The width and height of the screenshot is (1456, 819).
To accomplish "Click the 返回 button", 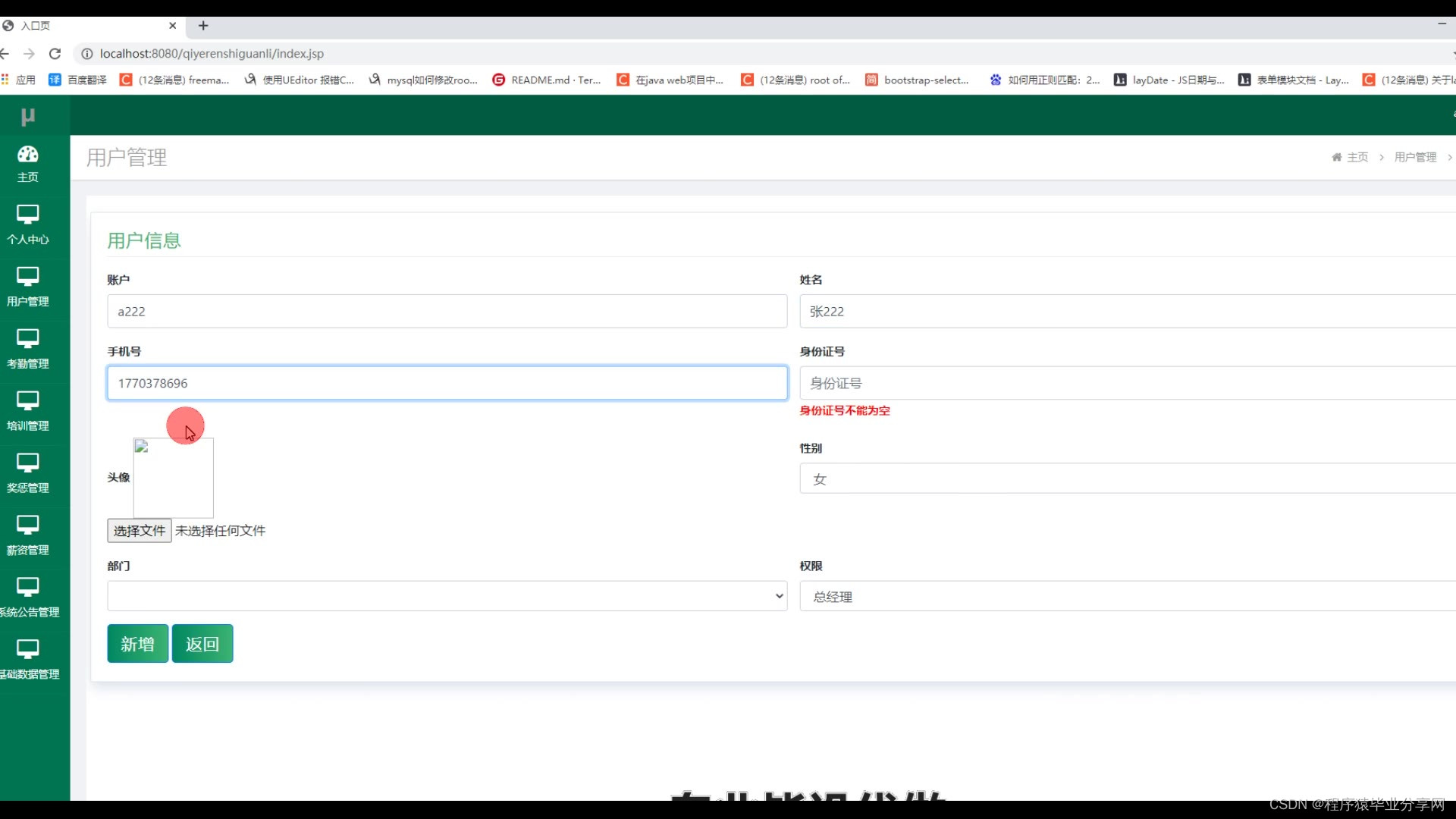I will pyautogui.click(x=202, y=644).
